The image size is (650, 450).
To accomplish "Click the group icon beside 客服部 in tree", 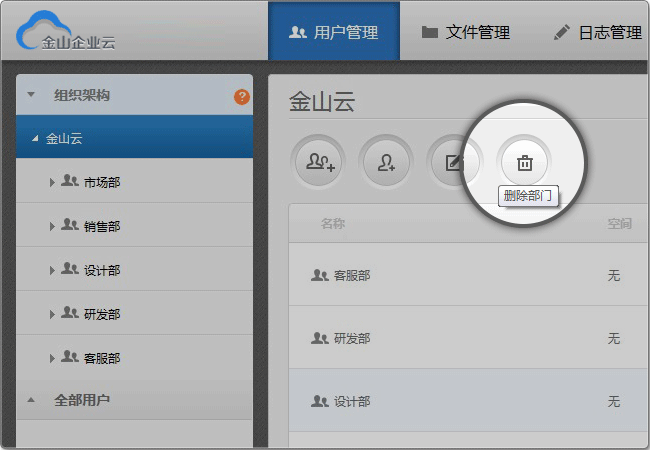I will pyautogui.click(x=70, y=356).
